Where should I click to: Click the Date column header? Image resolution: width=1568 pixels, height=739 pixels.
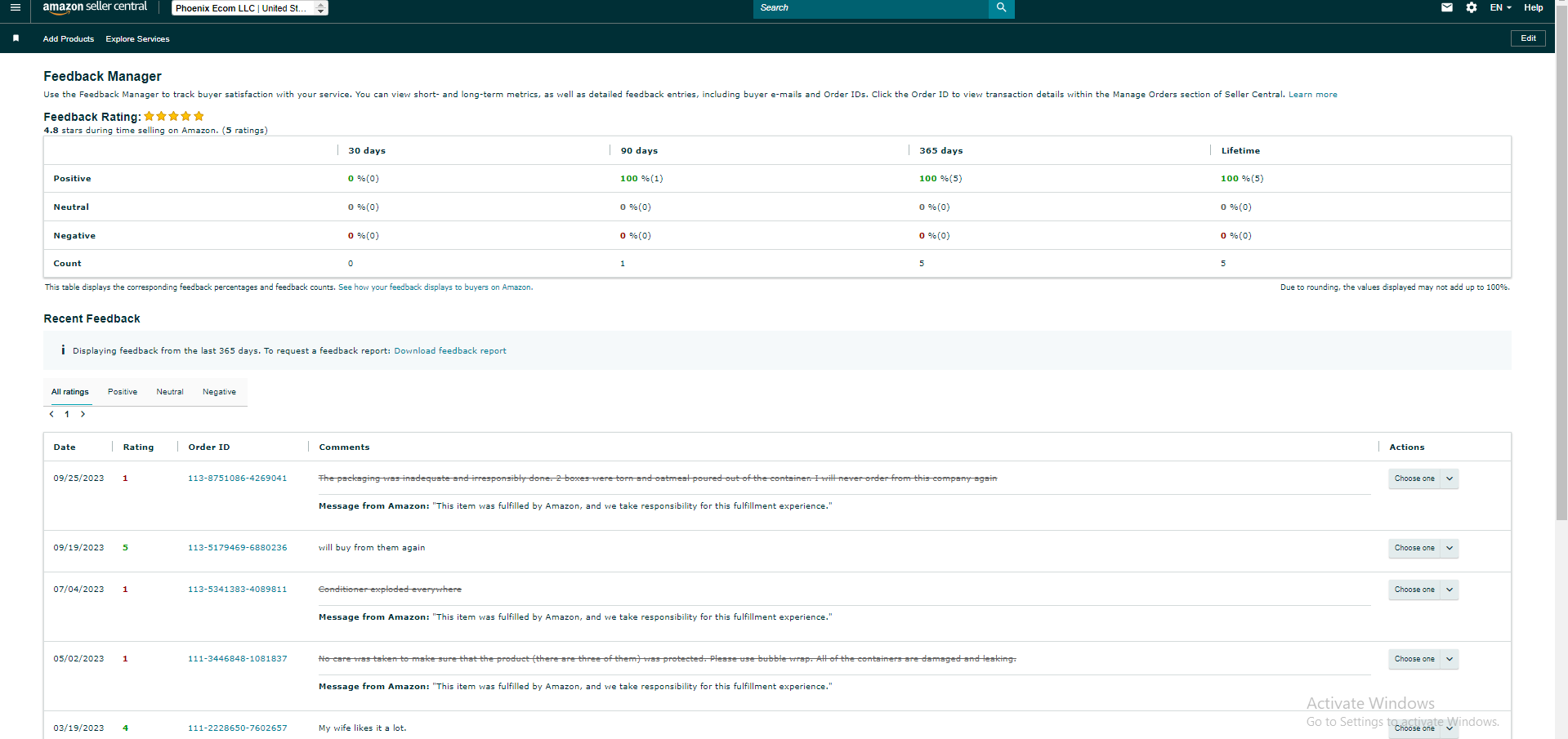click(x=65, y=447)
